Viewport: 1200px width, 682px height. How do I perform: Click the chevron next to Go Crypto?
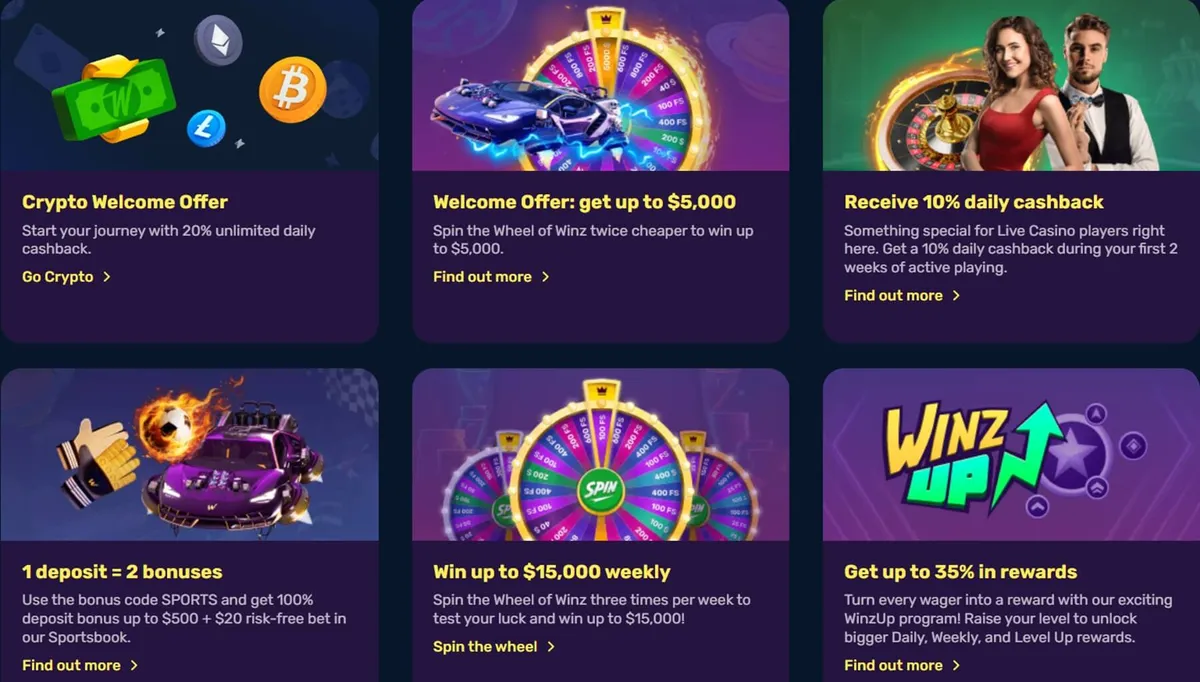click(108, 277)
